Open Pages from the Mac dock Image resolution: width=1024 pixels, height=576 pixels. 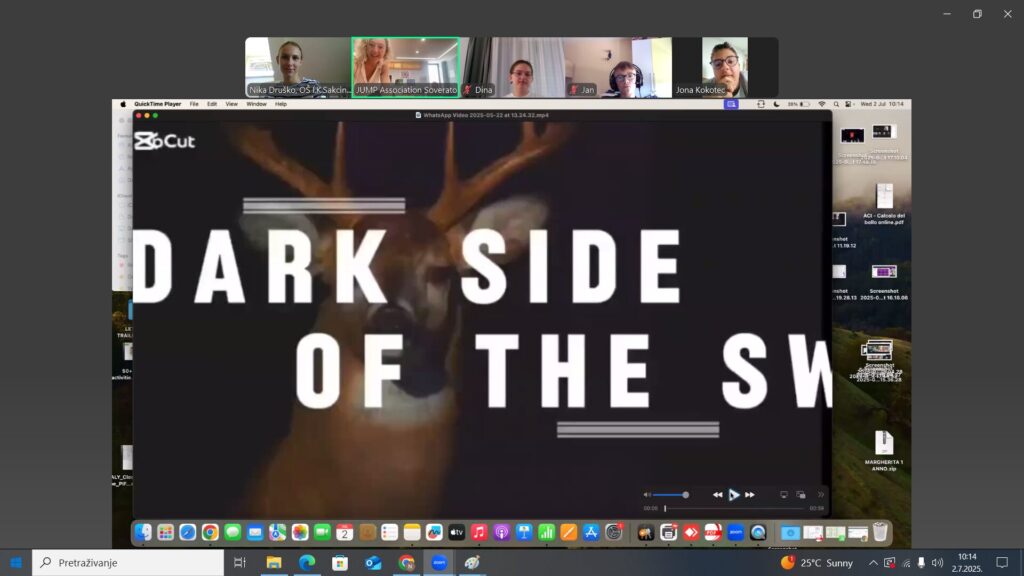pyautogui.click(x=569, y=532)
